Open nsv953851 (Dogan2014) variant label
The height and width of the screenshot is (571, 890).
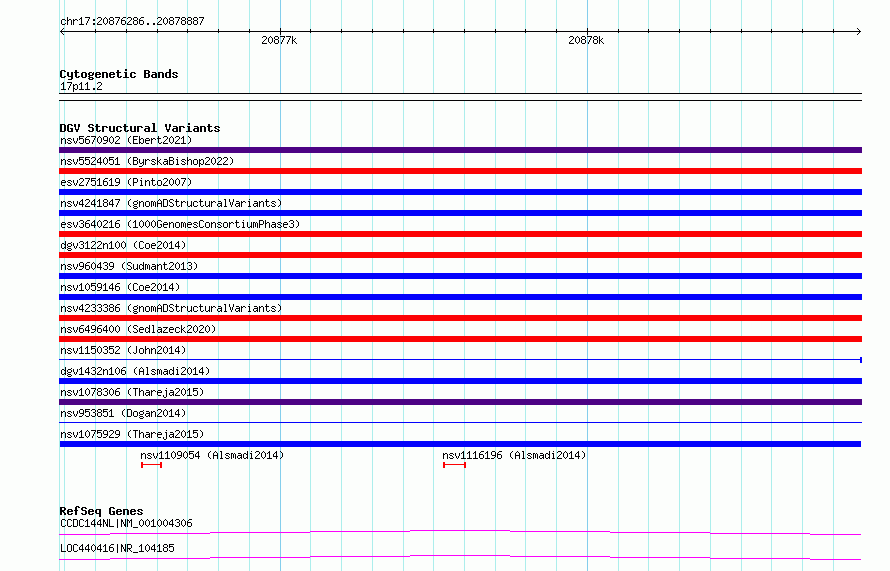tap(123, 413)
